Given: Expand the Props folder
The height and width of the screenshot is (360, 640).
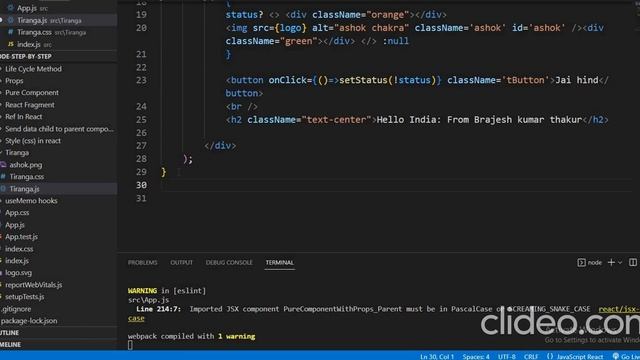Looking at the screenshot, I should coord(14,80).
